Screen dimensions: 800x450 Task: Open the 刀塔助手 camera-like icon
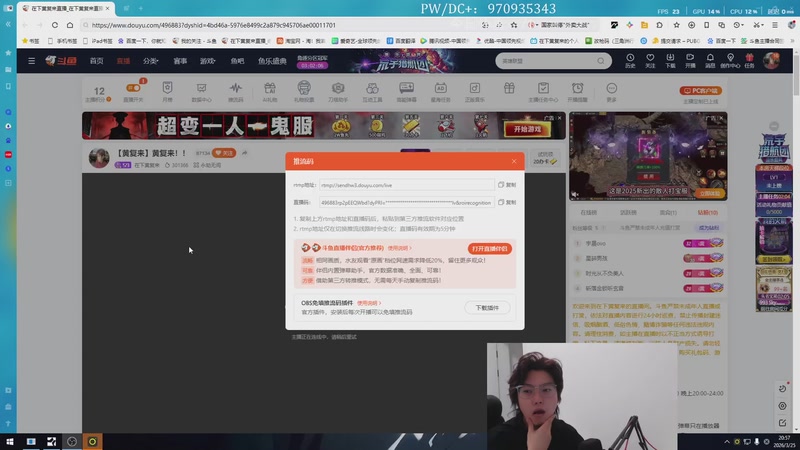tap(338, 91)
